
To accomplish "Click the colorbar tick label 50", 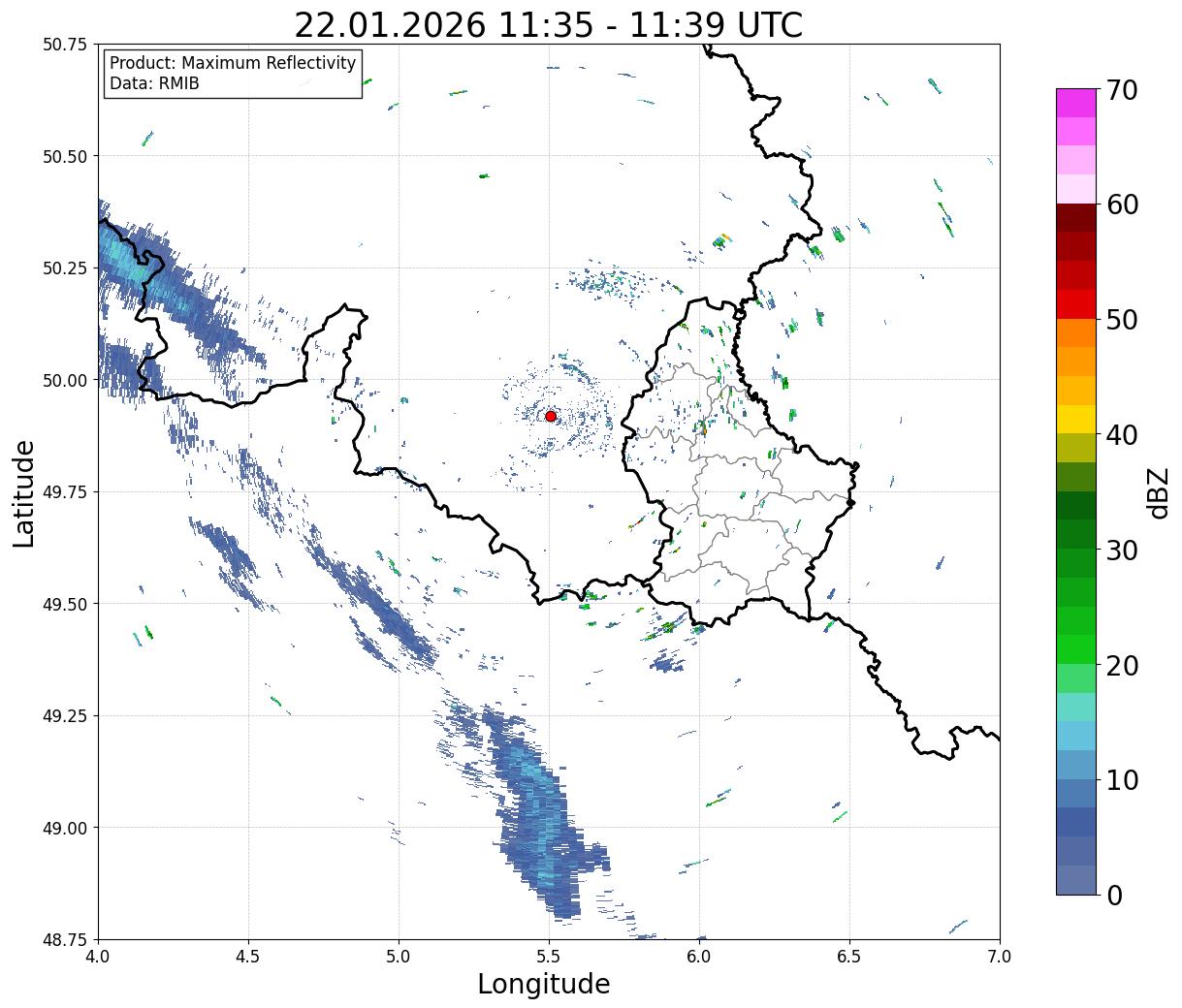I will [1122, 320].
